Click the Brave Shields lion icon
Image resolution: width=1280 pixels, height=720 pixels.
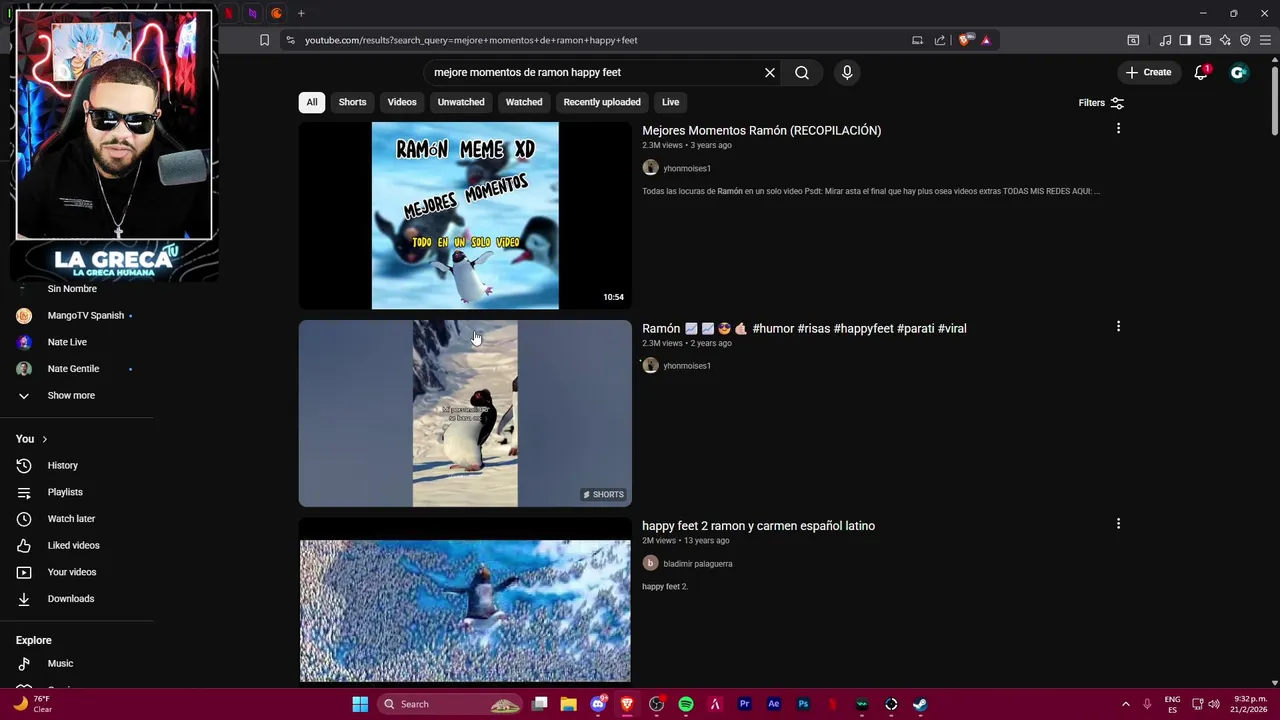pos(964,40)
